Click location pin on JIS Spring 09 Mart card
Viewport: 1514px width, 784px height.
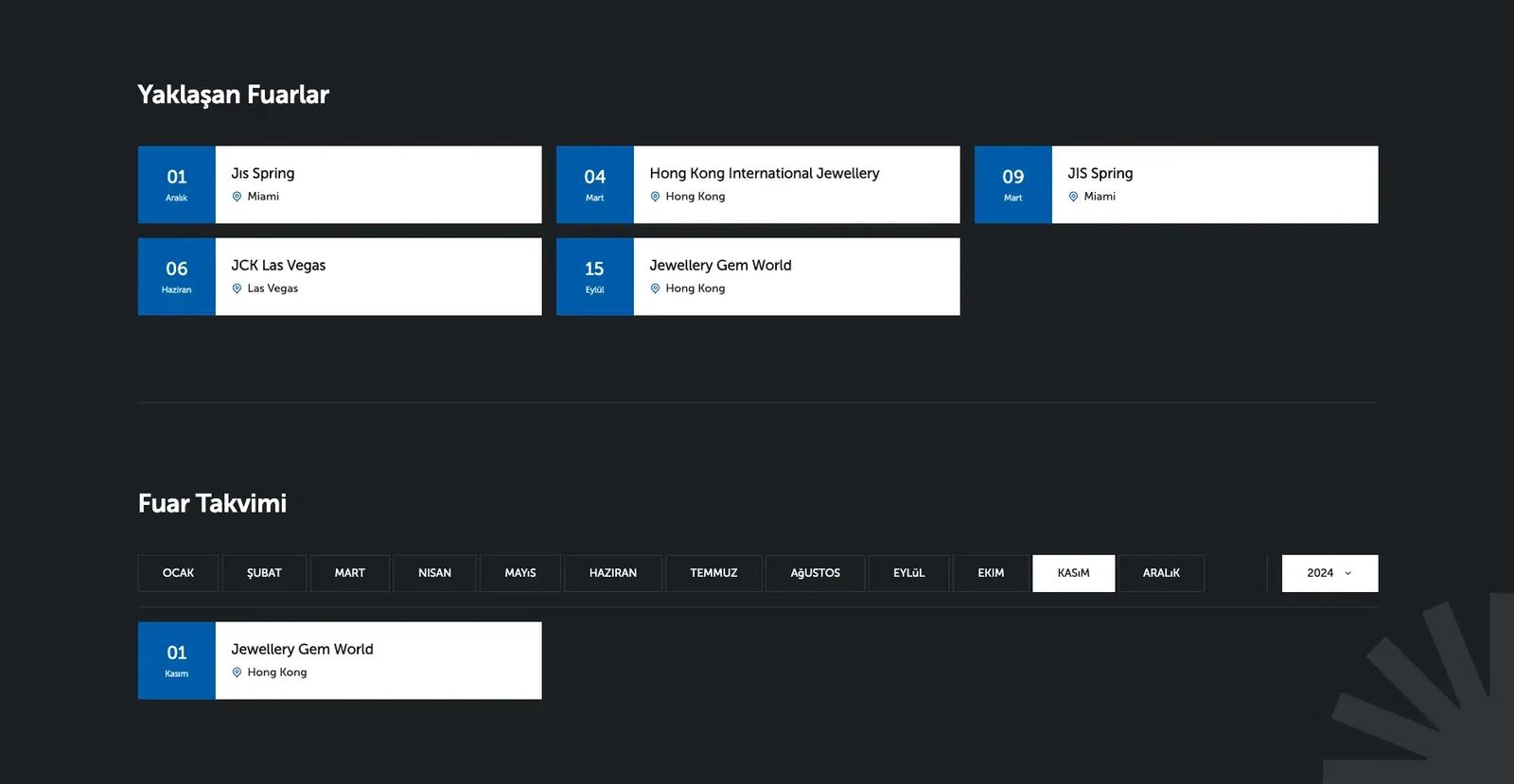1073,197
